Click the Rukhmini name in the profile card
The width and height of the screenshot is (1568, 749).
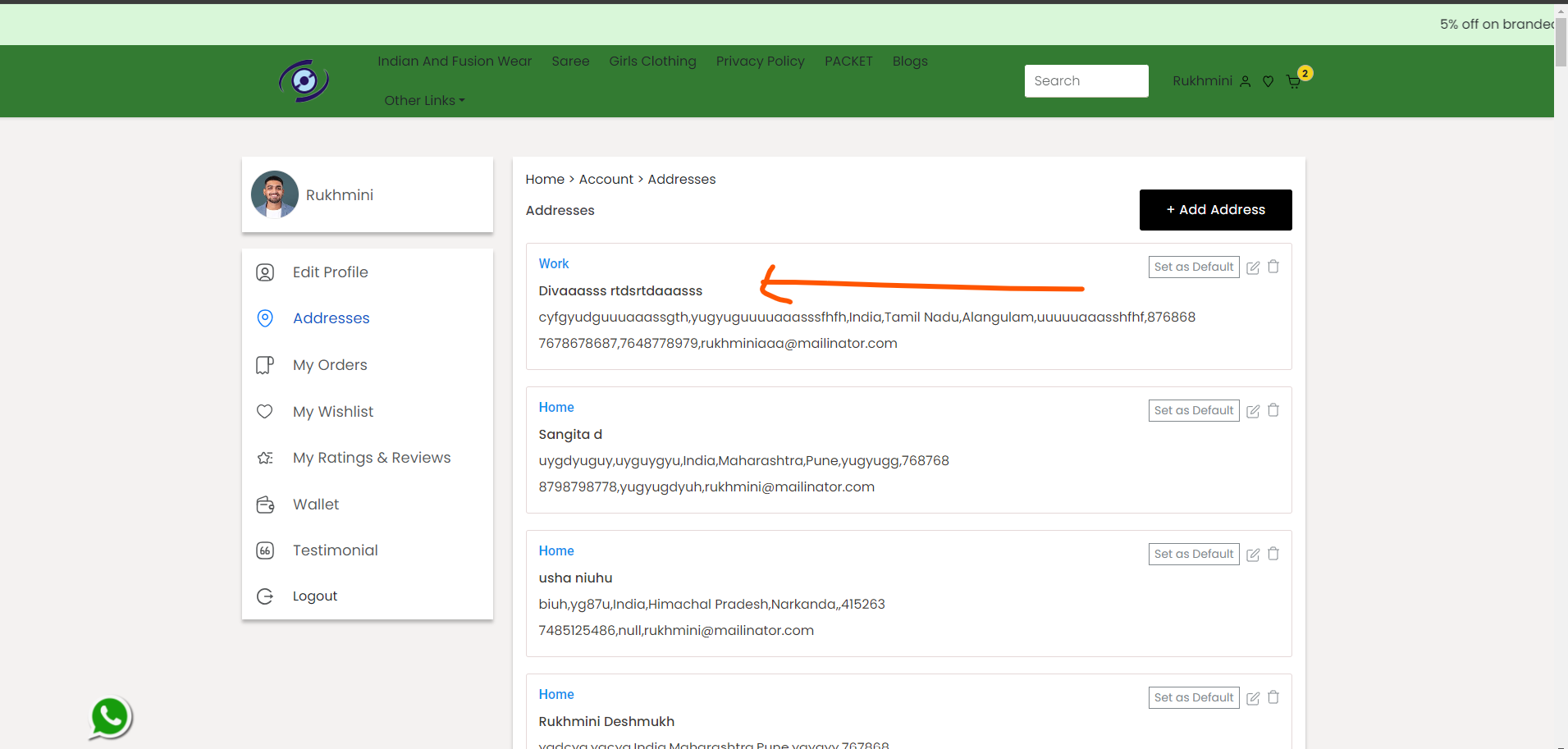click(x=340, y=194)
